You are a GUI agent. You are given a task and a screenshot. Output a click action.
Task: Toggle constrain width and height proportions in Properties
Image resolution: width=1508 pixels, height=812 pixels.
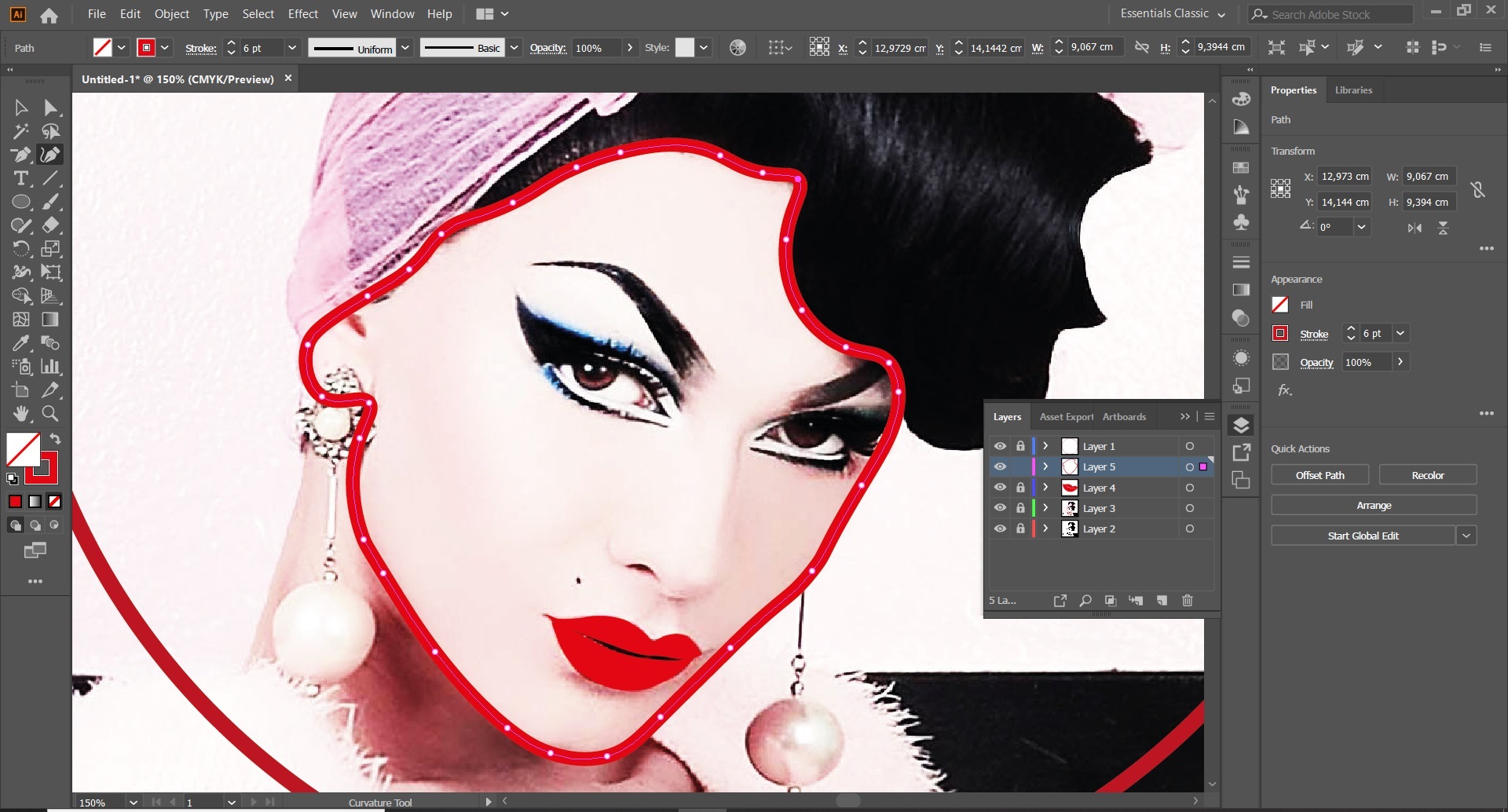[x=1477, y=189]
